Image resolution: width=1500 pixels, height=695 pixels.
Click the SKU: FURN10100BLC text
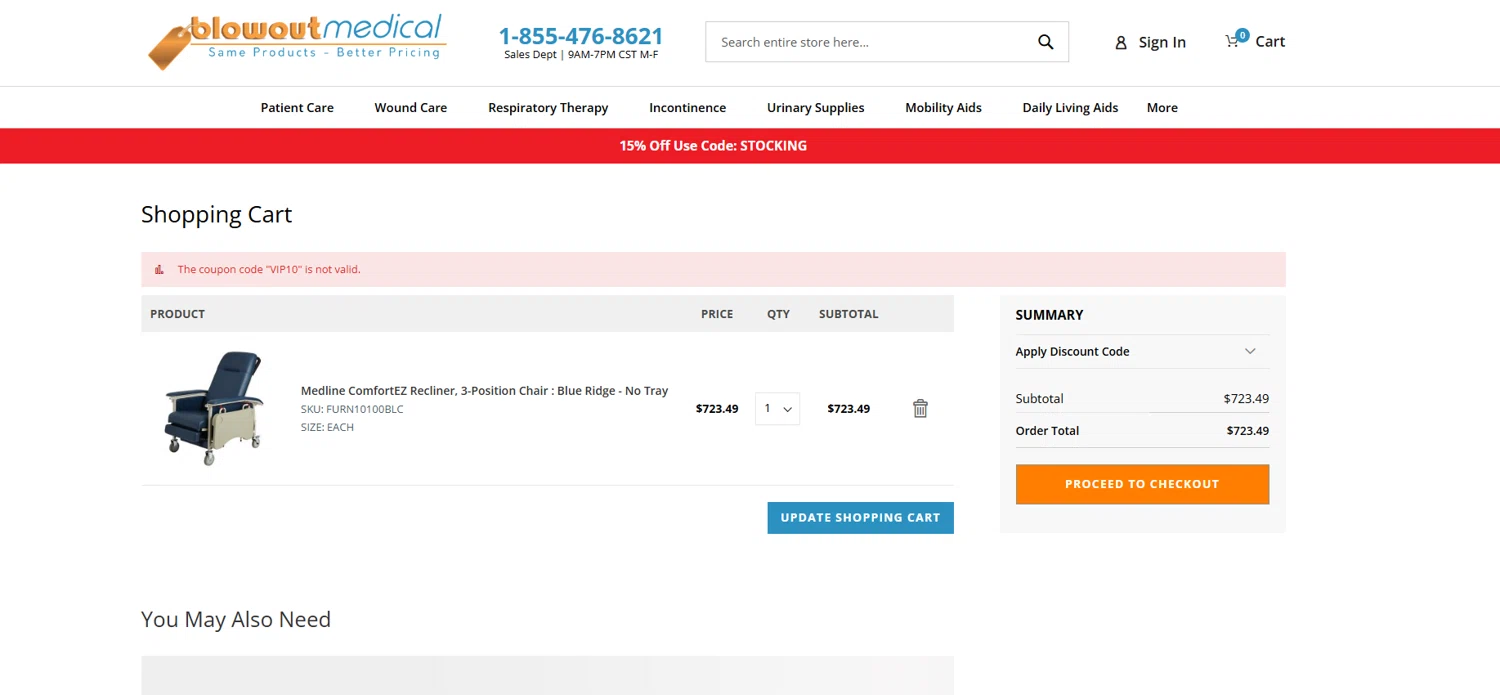point(352,409)
